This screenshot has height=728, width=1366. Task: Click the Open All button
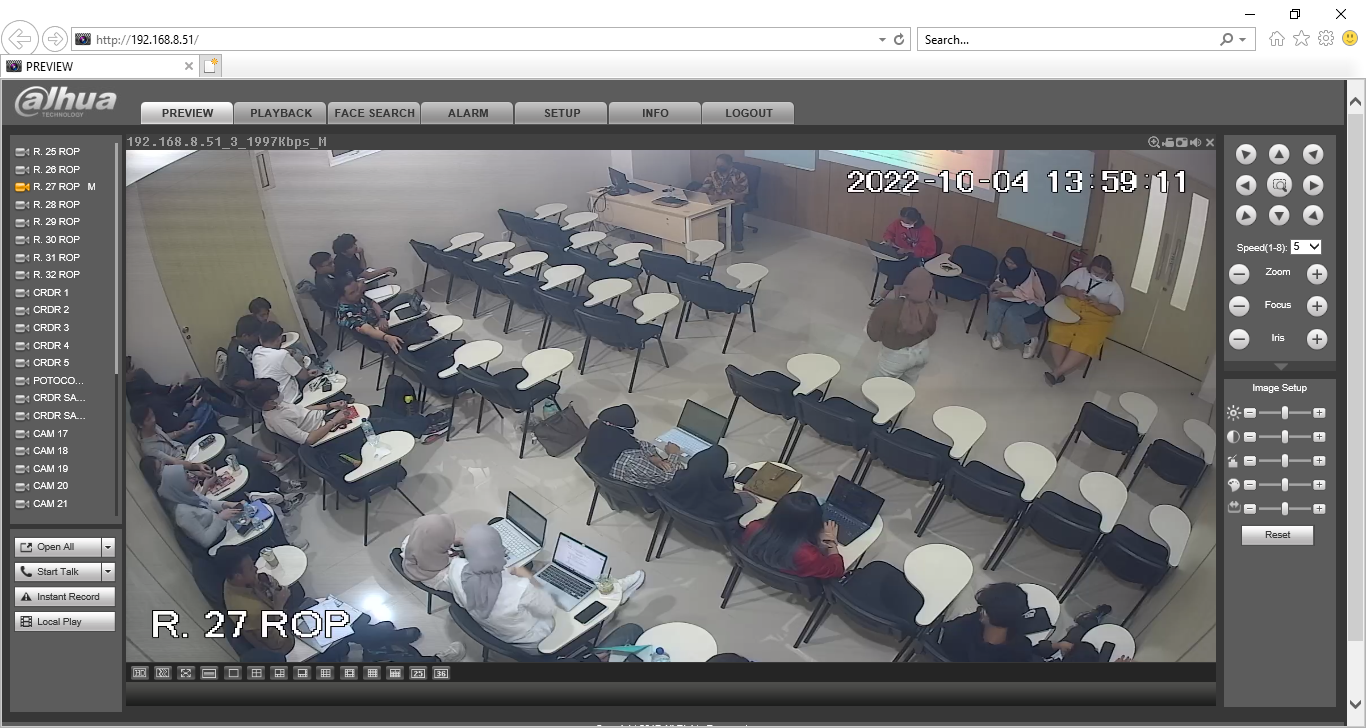tap(58, 547)
